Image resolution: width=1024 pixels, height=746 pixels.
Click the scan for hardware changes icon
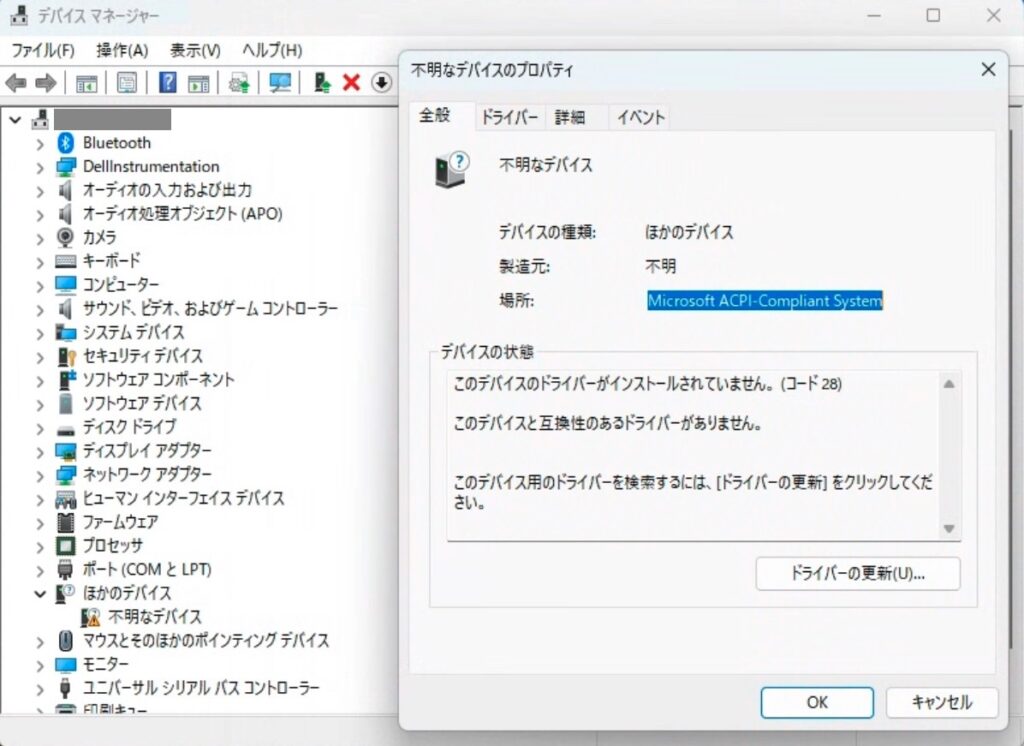pos(280,83)
